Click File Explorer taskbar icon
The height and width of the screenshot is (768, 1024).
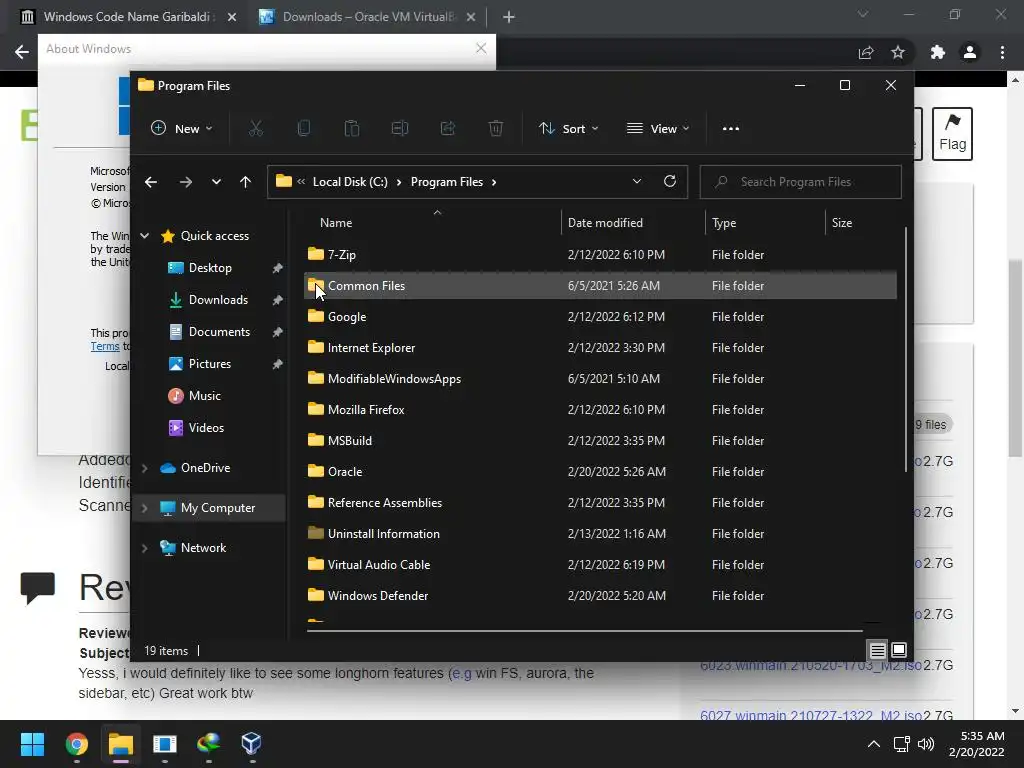coord(121,744)
